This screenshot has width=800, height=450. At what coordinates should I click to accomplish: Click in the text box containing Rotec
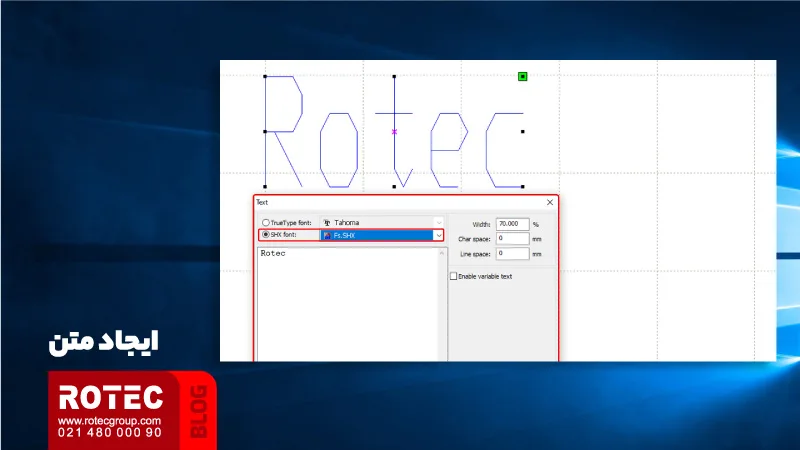pyautogui.click(x=347, y=304)
